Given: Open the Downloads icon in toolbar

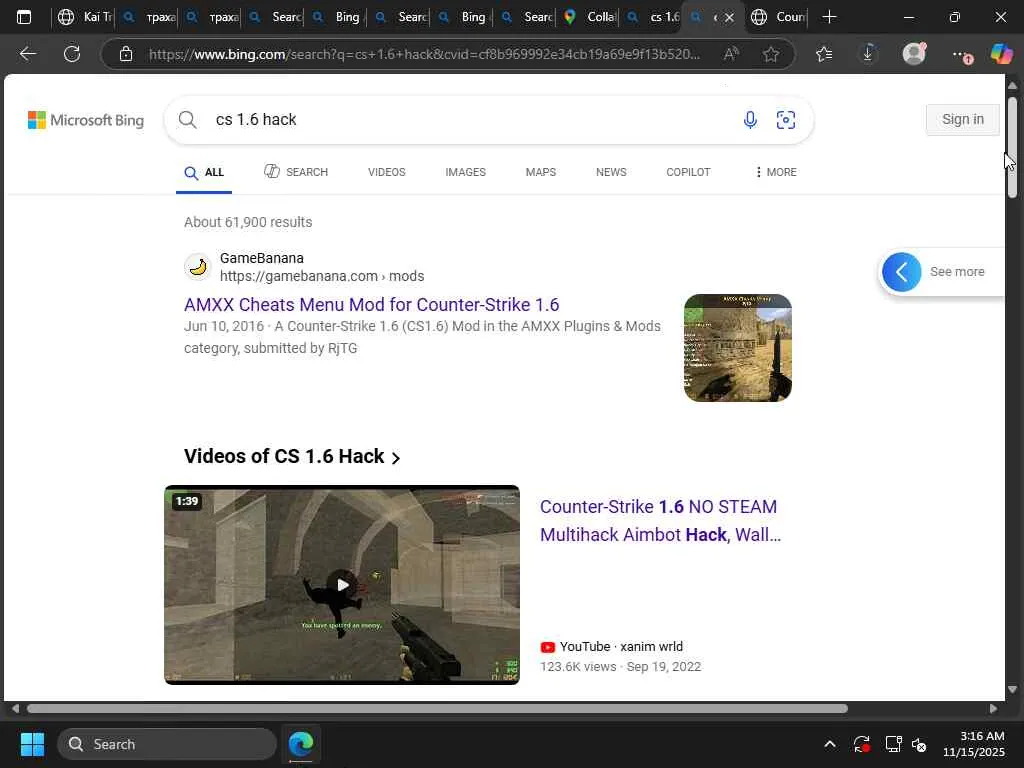Looking at the screenshot, I should pos(868,54).
